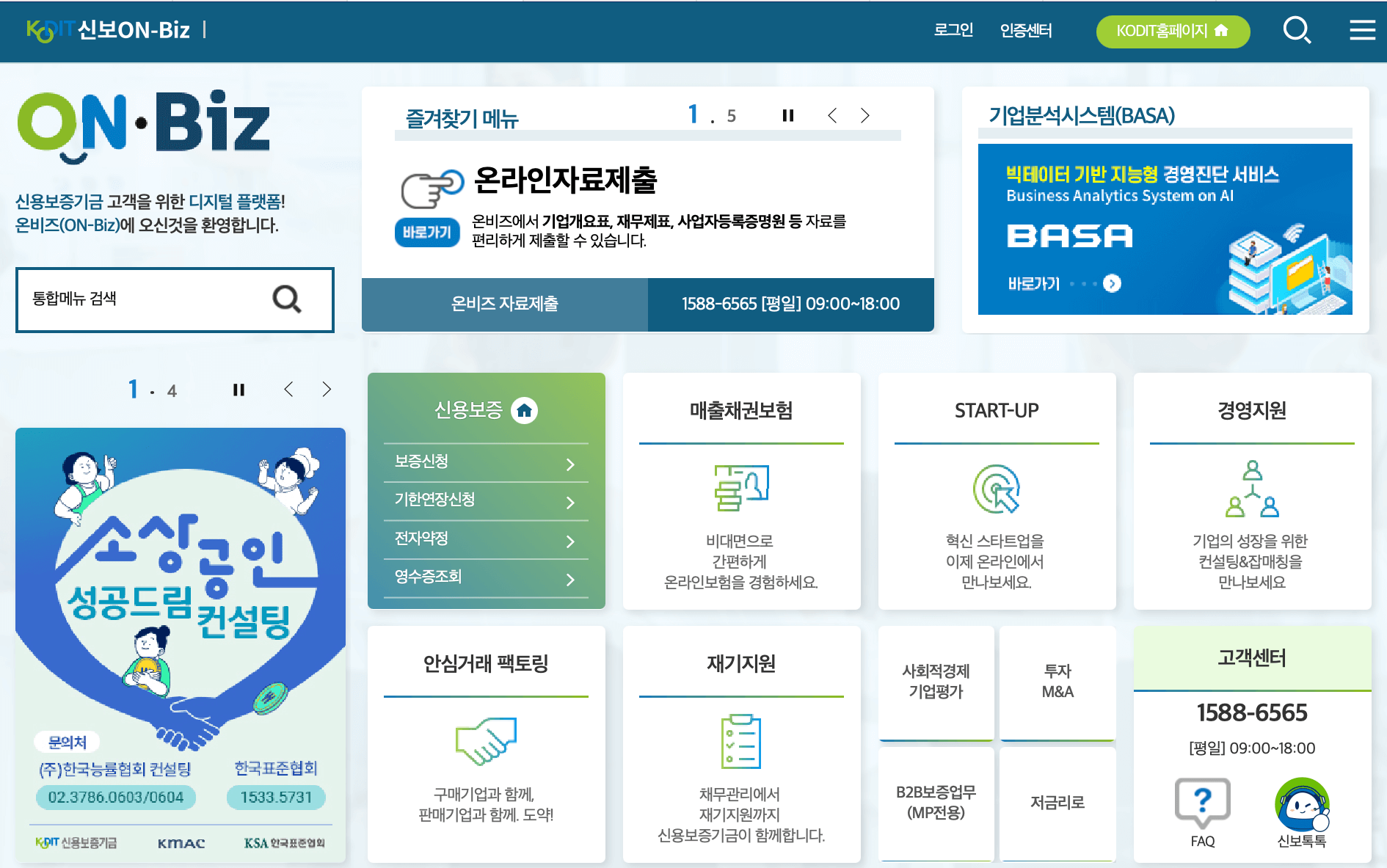
Task: Click the KODIT 신보ON-Biz logo
Action: pos(108,30)
